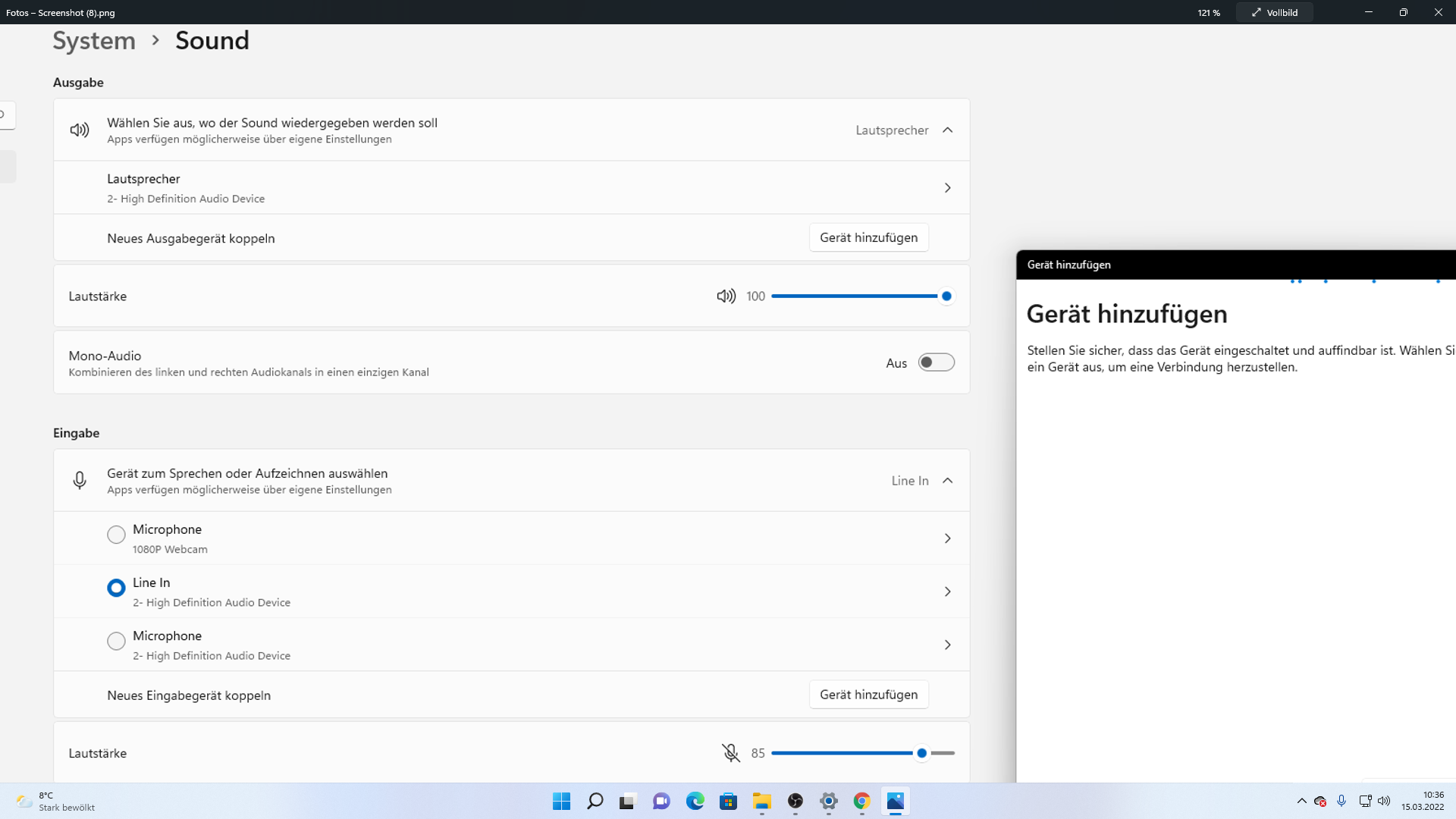Select the 1080P Webcam Microphone radio button
Viewport: 1456px width, 819px height.
click(116, 535)
